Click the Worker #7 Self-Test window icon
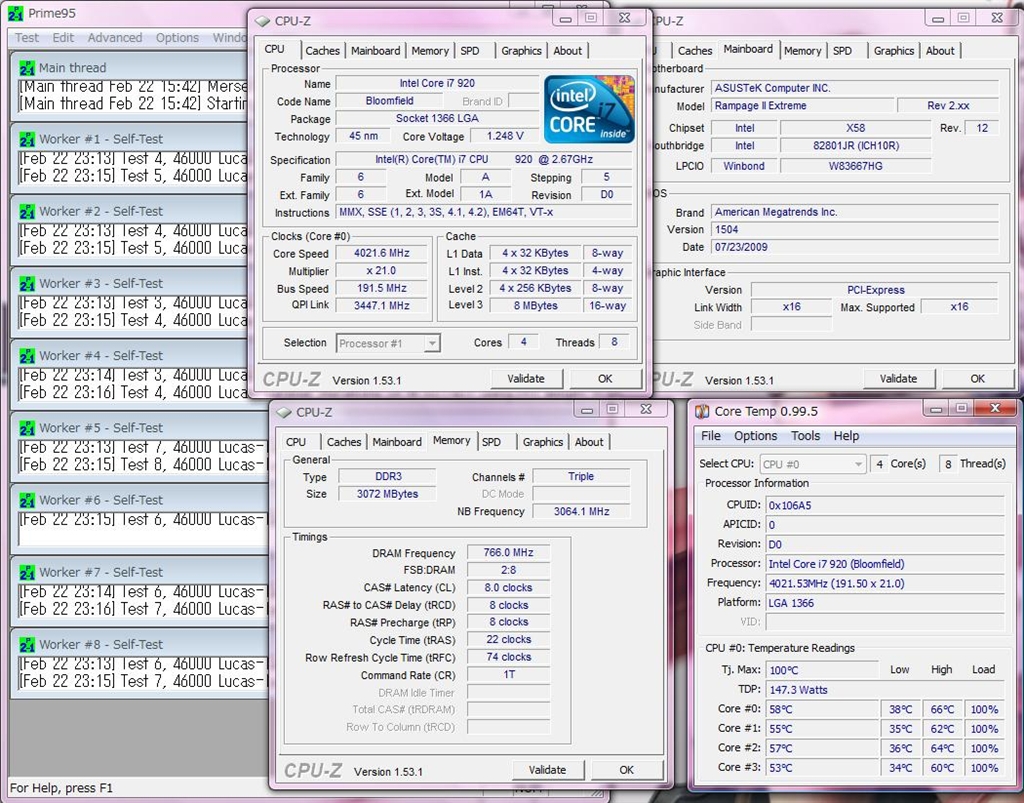 coord(27,573)
